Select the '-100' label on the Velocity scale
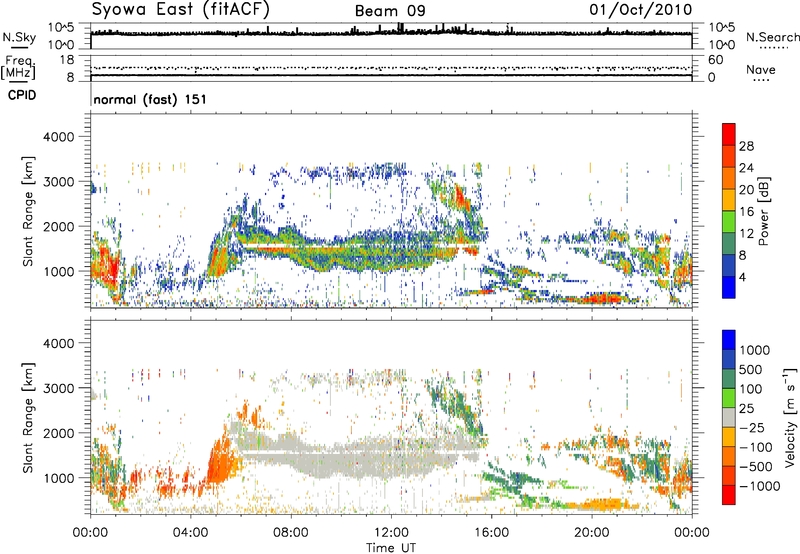 click(x=756, y=447)
